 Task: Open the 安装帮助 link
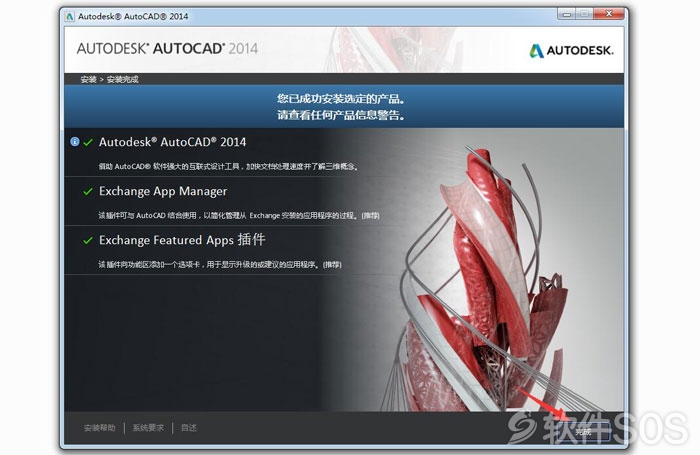point(100,428)
